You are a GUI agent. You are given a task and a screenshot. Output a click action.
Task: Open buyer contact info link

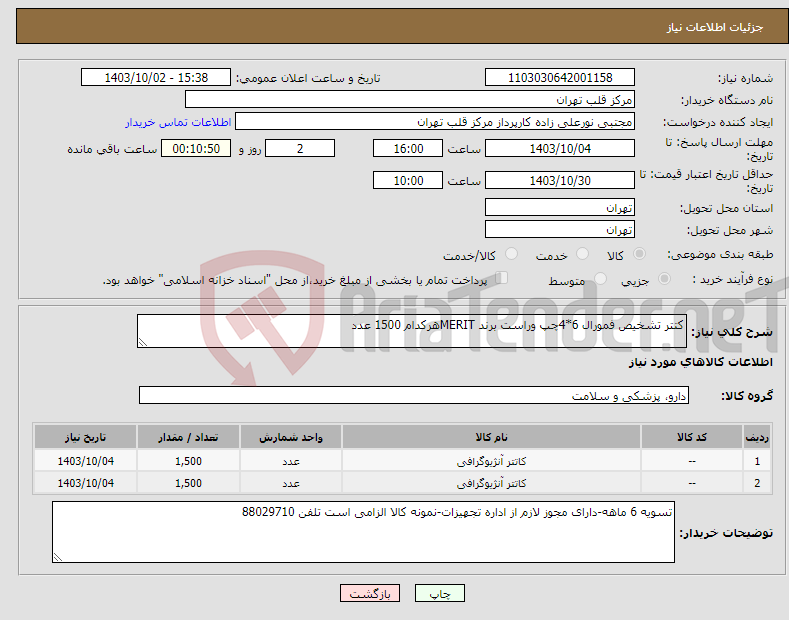[178, 122]
